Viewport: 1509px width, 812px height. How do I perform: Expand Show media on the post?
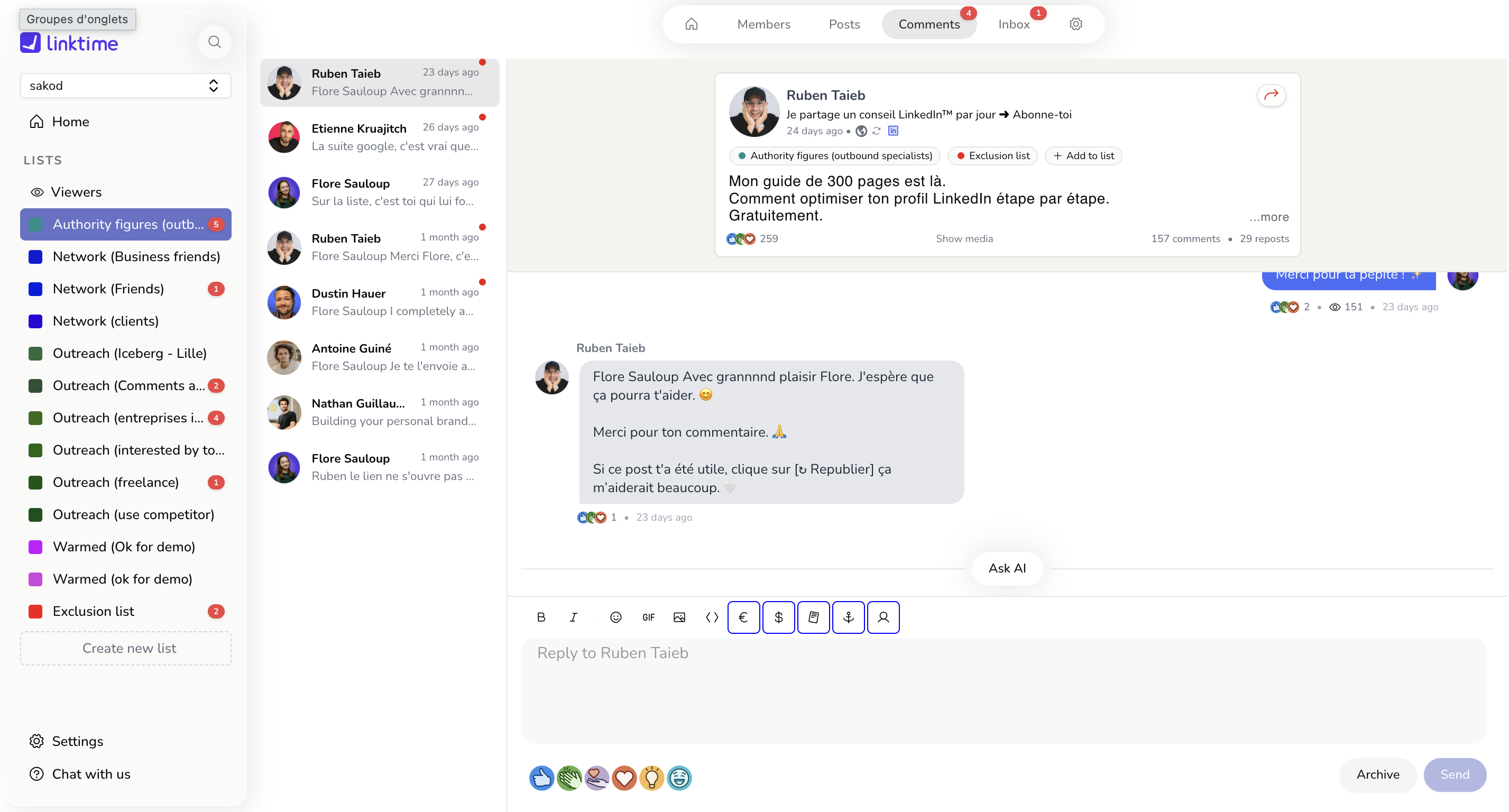(964, 238)
